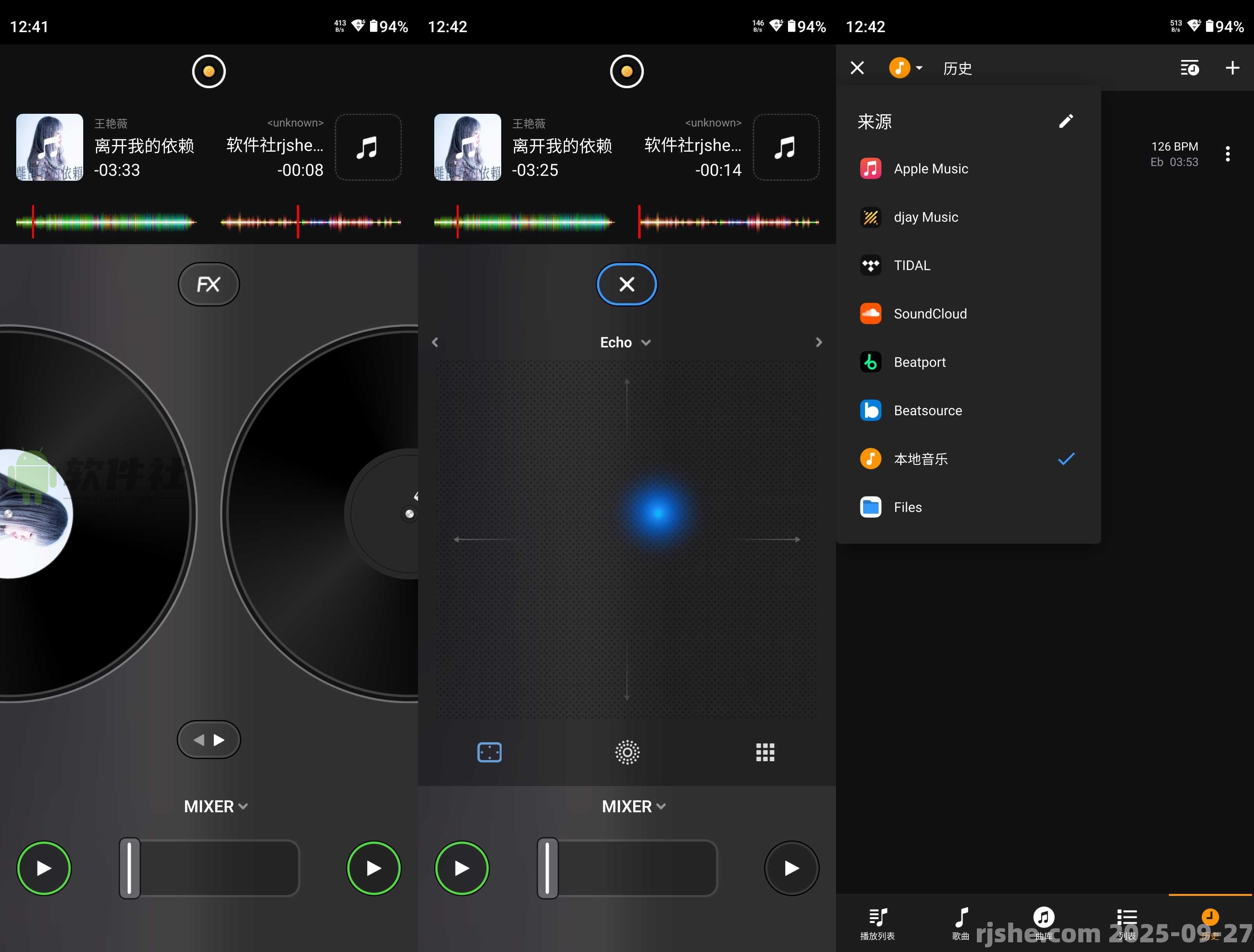
Task: Select the grid effect pads icon
Action: (765, 752)
